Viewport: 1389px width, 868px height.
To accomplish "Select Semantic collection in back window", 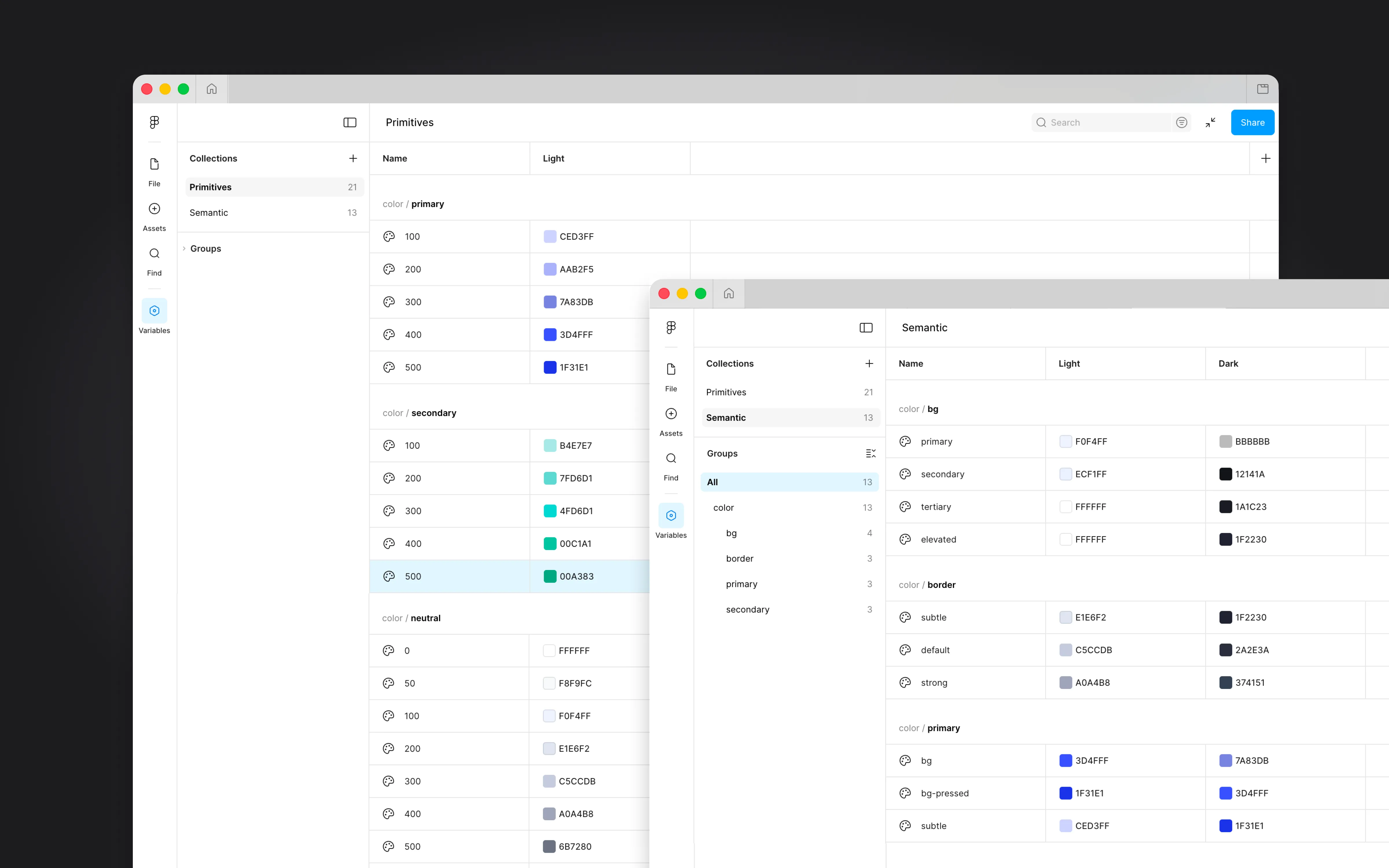I will [209, 212].
